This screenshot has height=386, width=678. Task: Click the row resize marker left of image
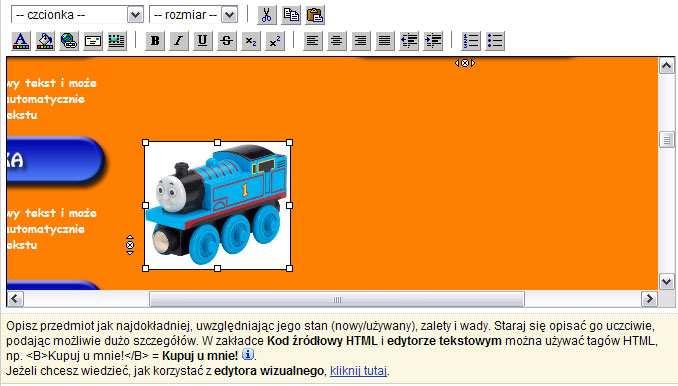pyautogui.click(x=130, y=245)
